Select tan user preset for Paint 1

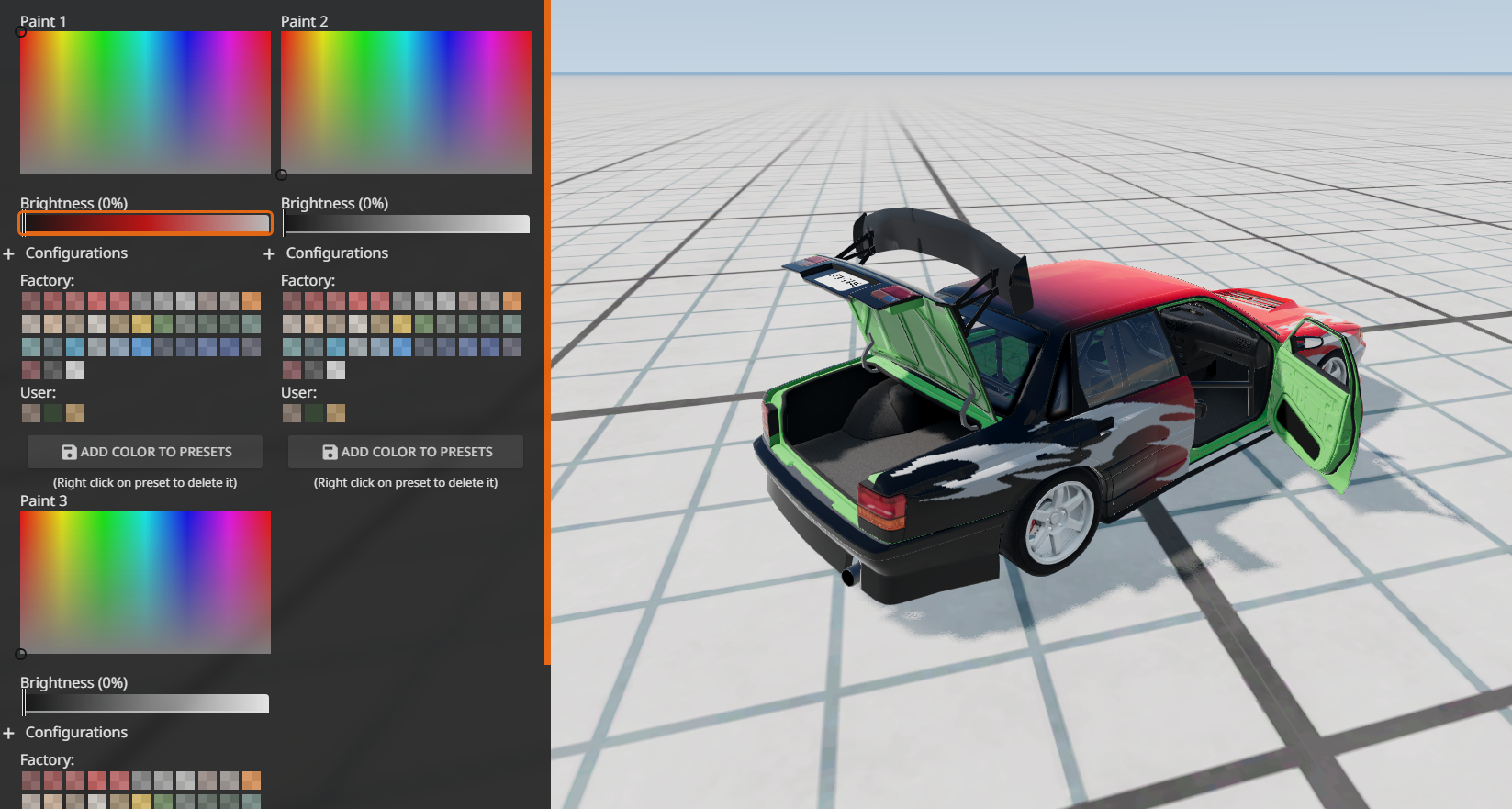(75, 413)
